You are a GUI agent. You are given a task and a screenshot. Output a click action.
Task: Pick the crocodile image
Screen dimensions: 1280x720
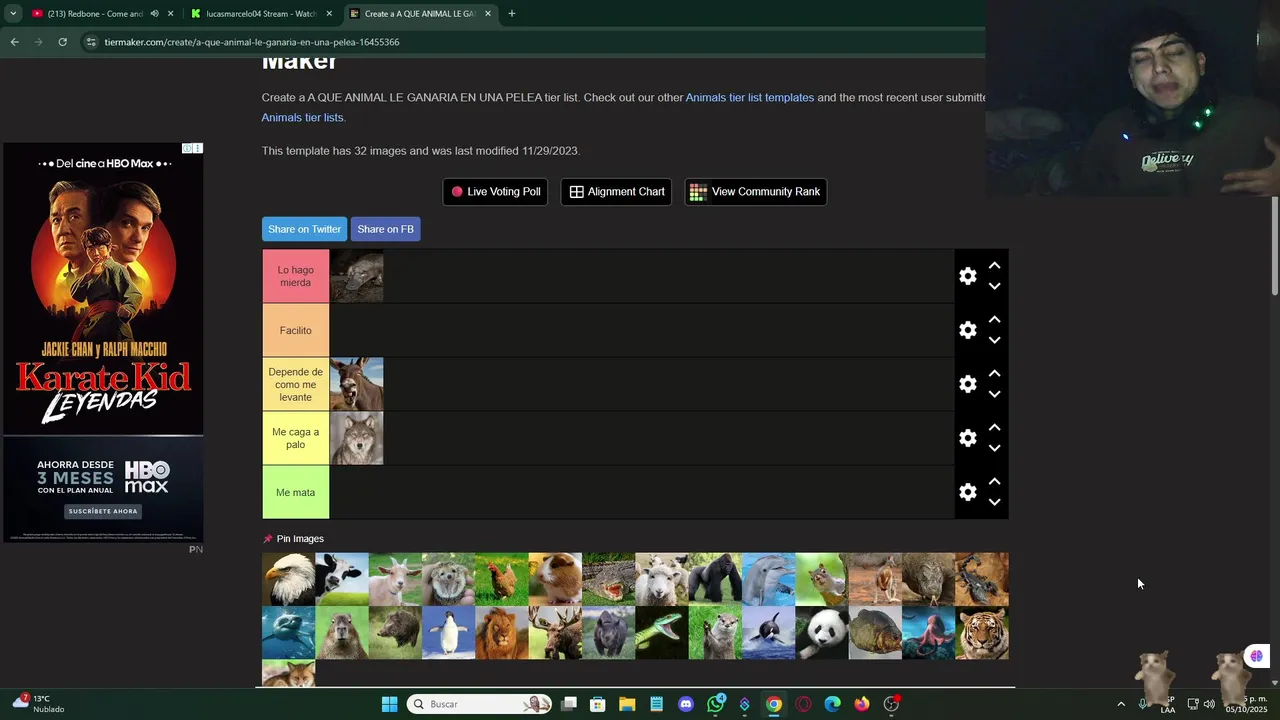(x=608, y=579)
